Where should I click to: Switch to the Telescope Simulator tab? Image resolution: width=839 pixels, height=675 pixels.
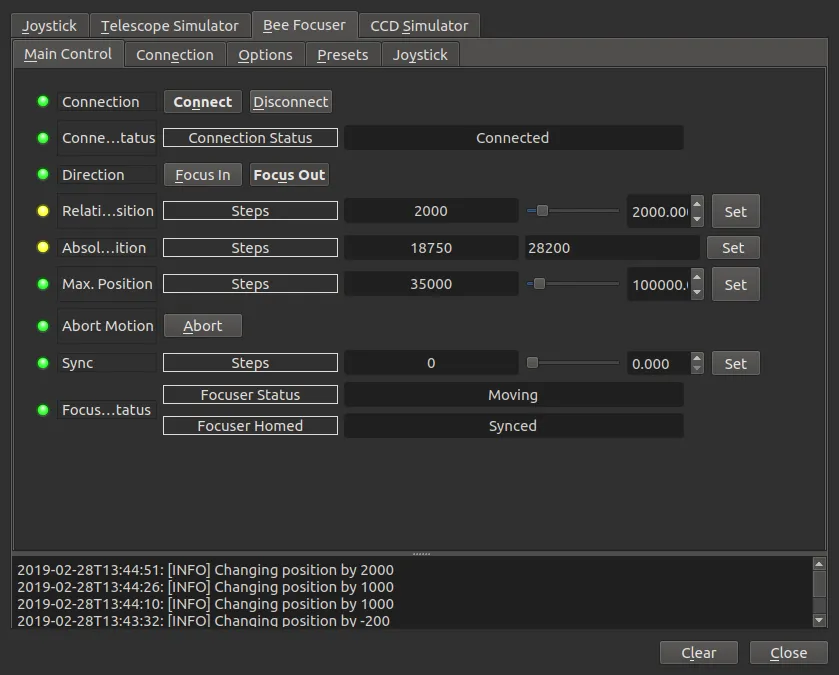[x=170, y=26]
